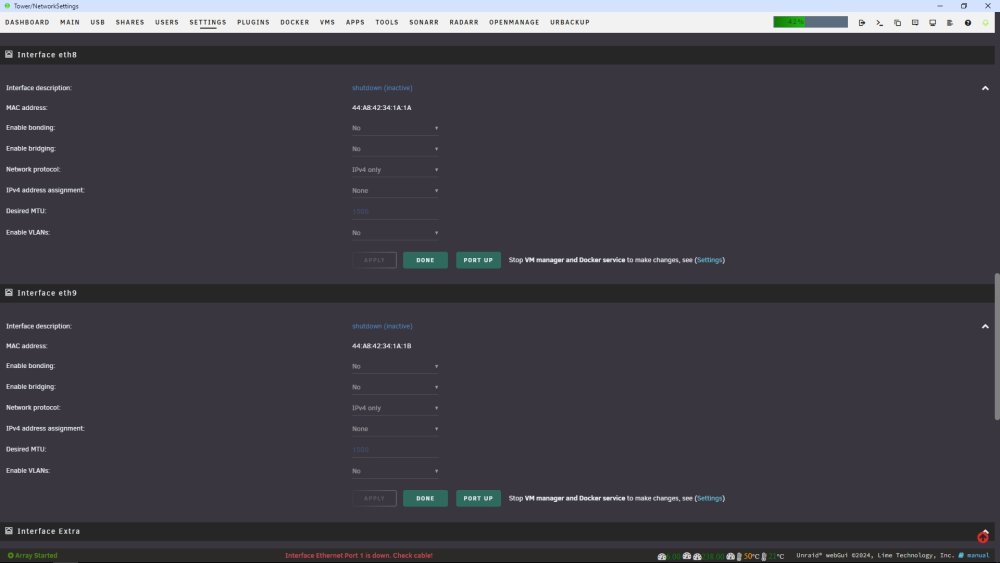1000x563 pixels.
Task: Open the UrBackup menu tab
Action: [x=570, y=22]
